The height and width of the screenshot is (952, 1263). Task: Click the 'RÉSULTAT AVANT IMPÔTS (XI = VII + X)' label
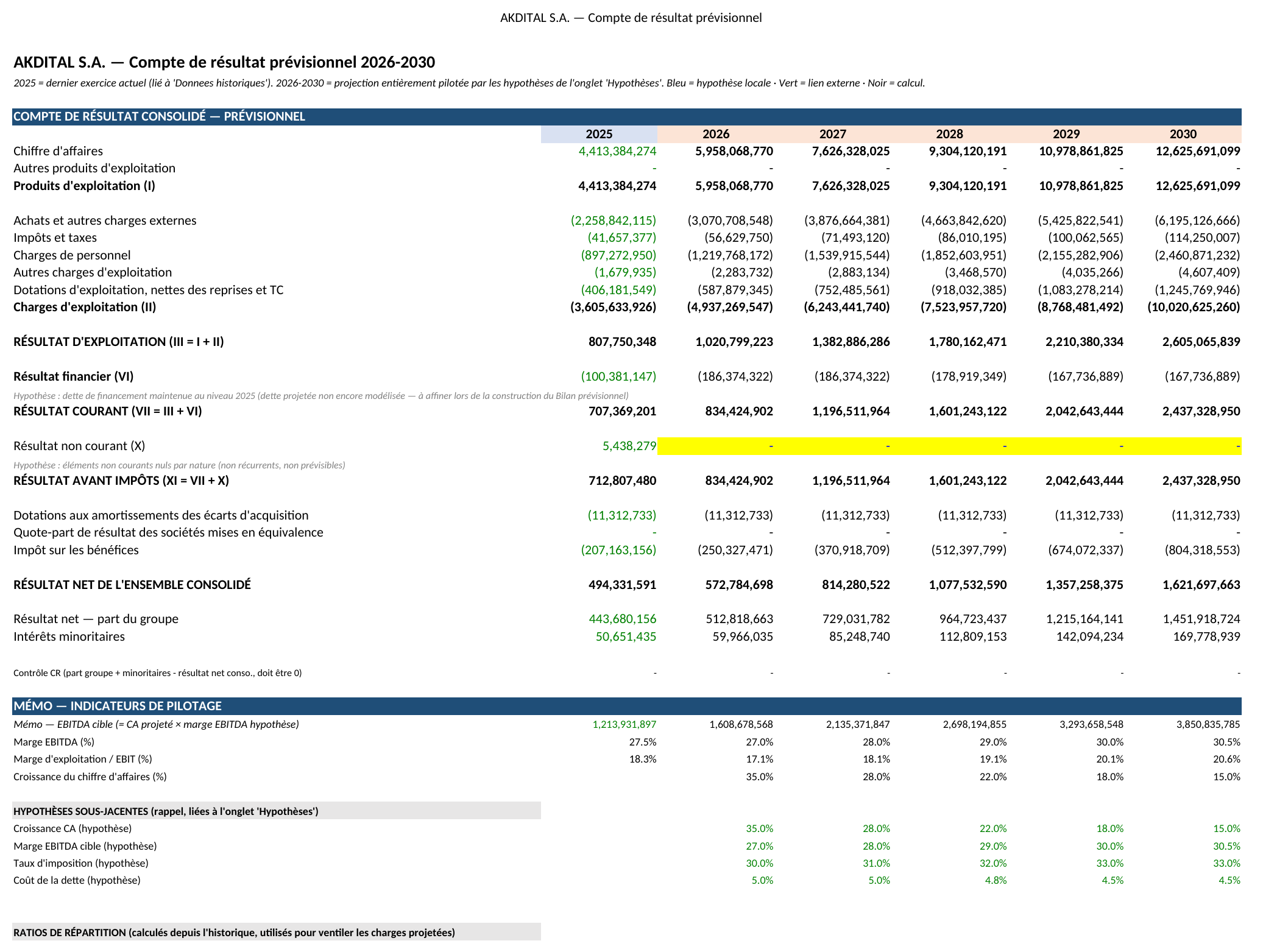(121, 481)
